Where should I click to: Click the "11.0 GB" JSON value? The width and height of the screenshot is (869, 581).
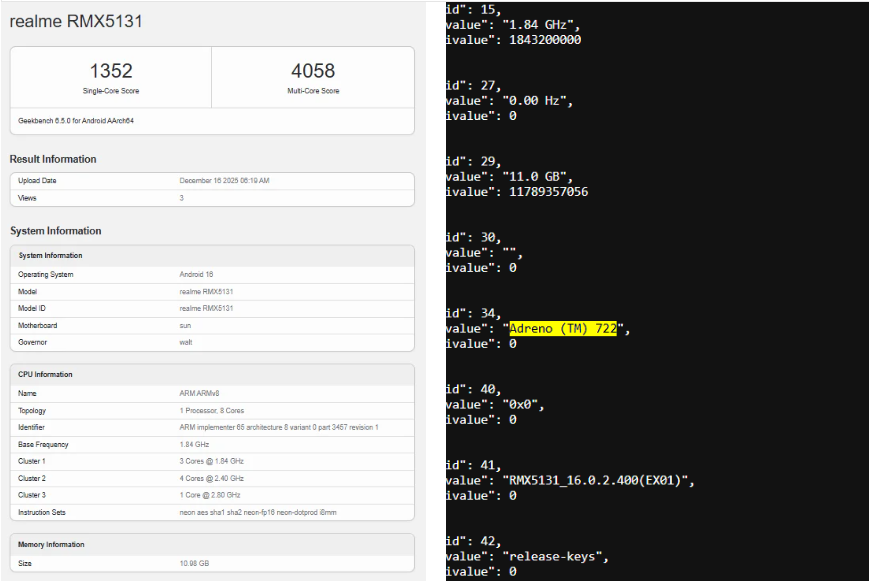(x=538, y=177)
